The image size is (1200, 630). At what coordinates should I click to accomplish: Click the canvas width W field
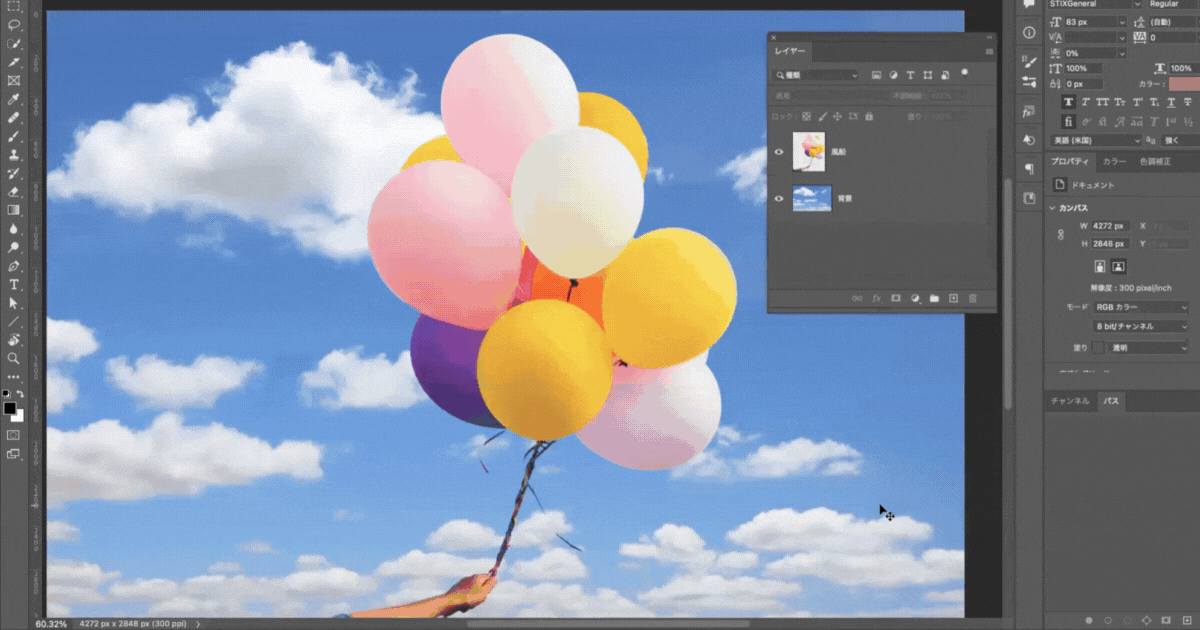1108,226
